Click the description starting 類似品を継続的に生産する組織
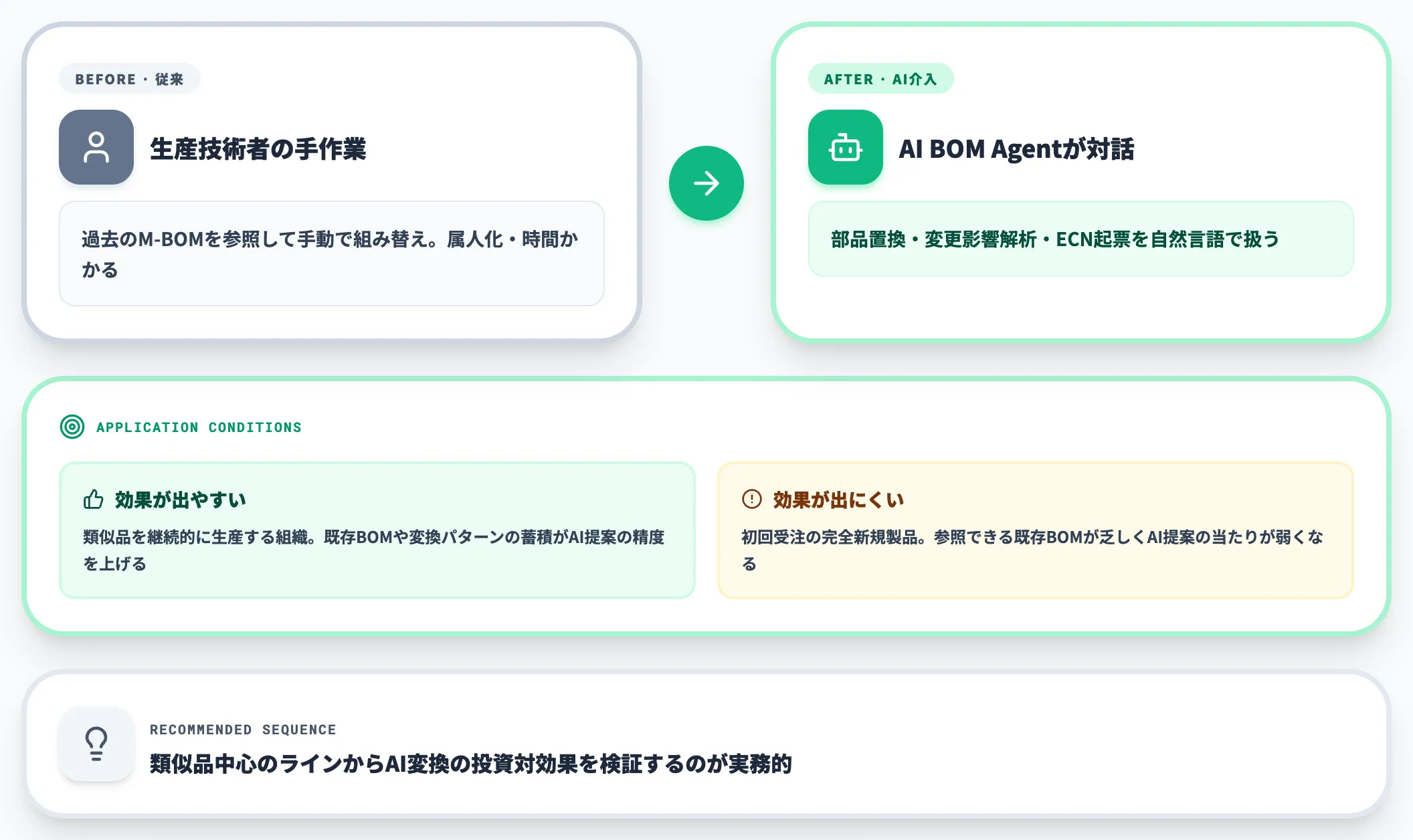 click(x=374, y=550)
